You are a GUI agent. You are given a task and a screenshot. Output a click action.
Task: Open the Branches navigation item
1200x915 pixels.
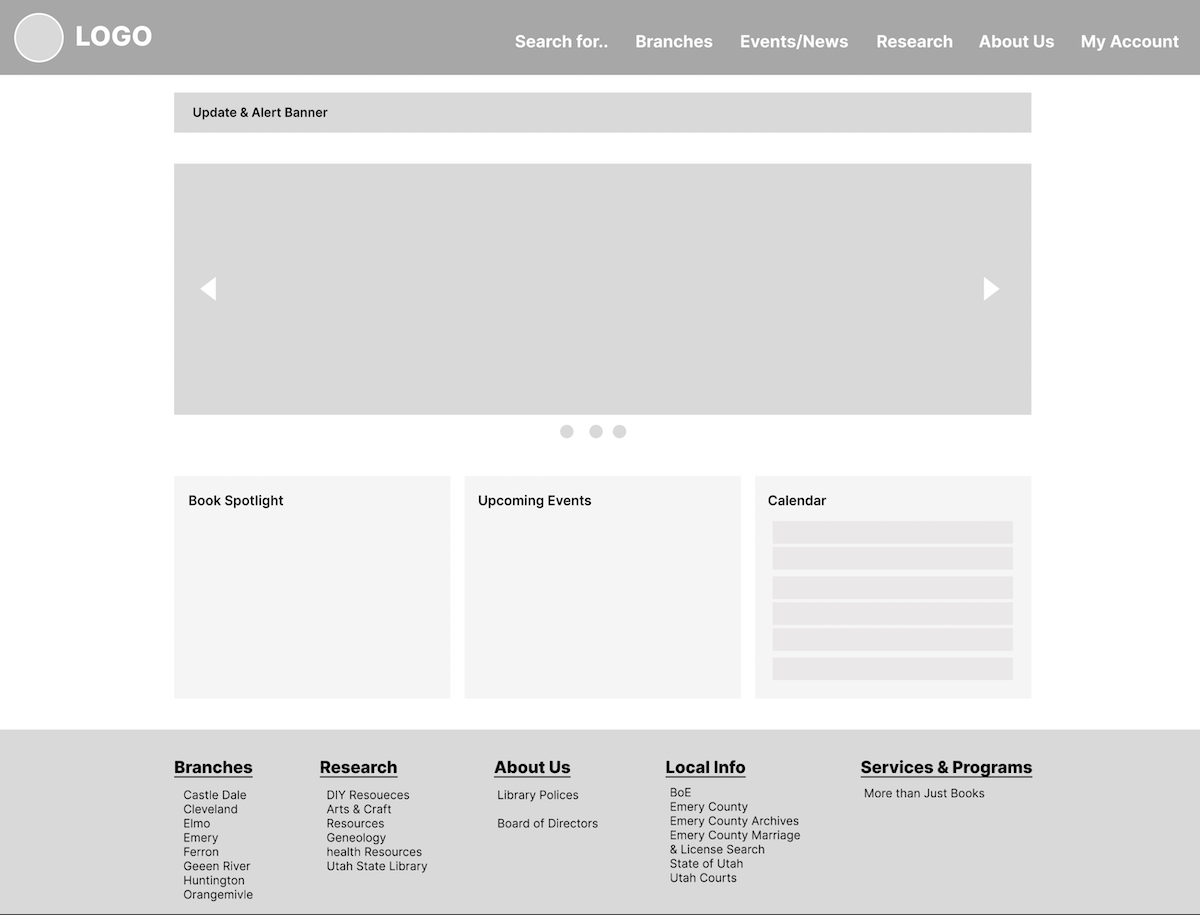pos(673,41)
